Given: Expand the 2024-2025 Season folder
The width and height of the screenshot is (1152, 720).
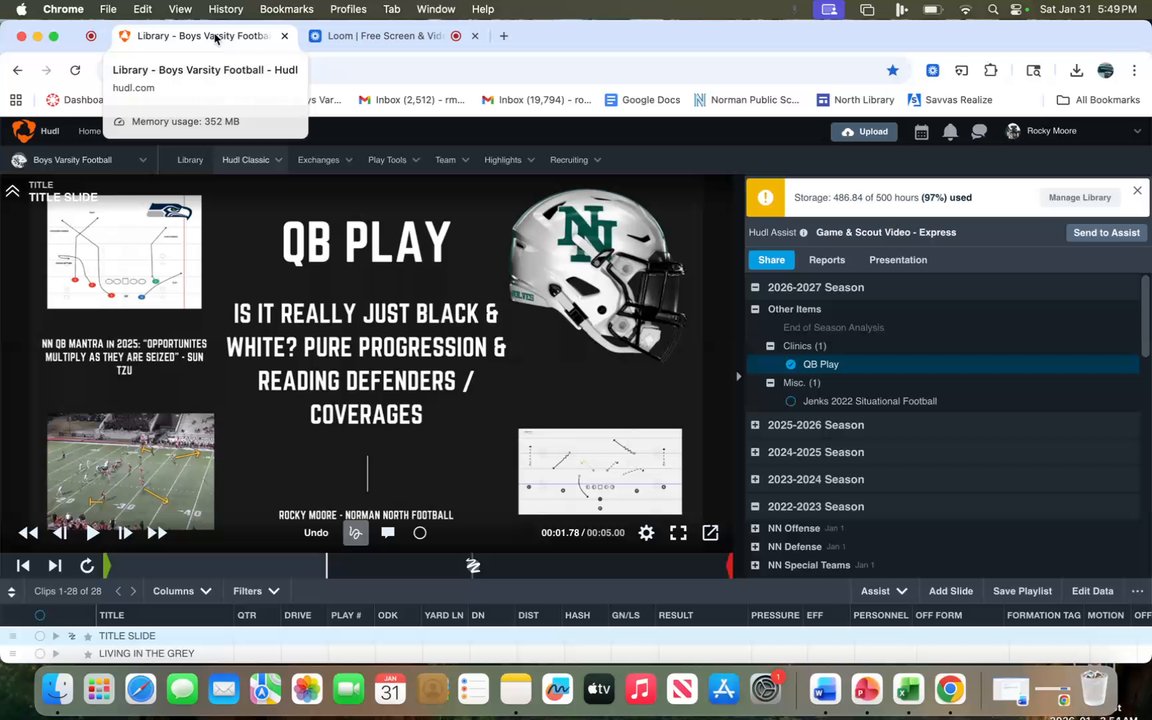Looking at the screenshot, I should (755, 452).
